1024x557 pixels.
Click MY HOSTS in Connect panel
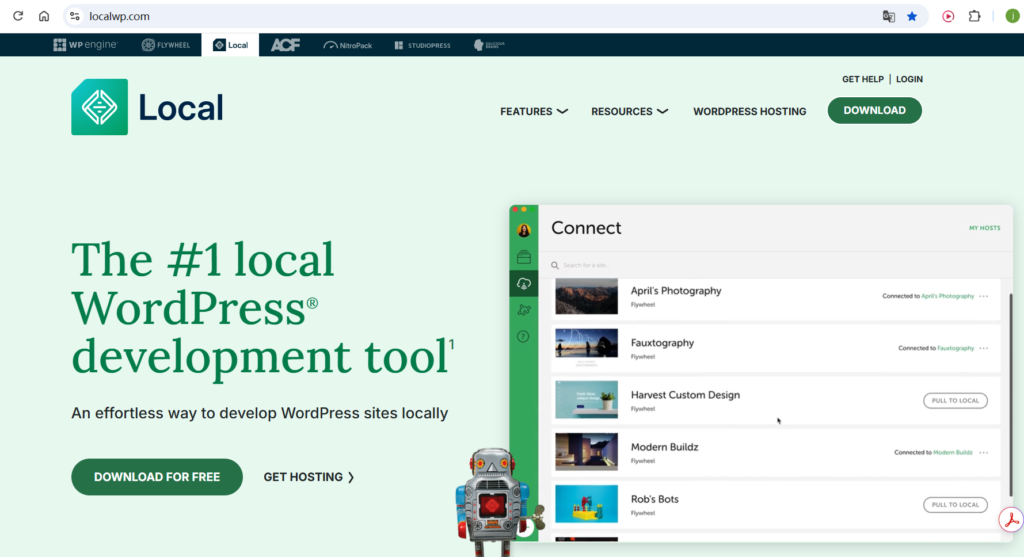(984, 228)
